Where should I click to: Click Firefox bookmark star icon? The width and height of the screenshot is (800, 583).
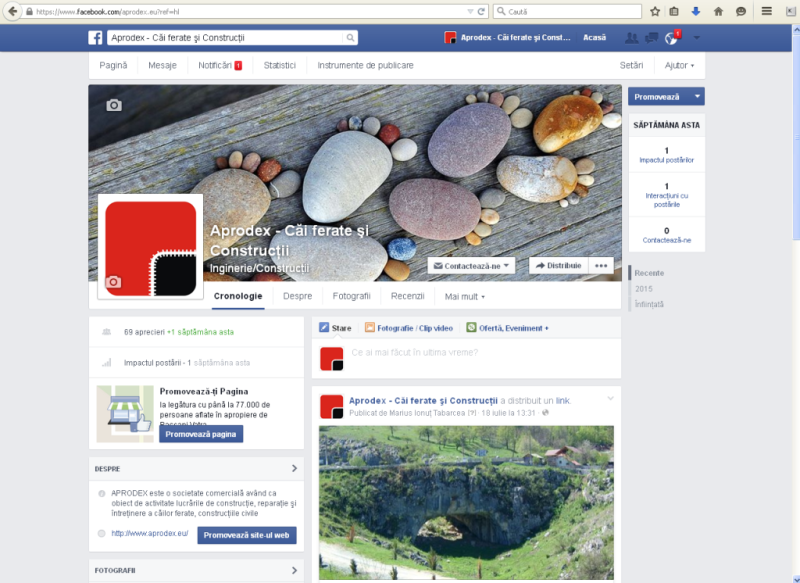coord(655,11)
